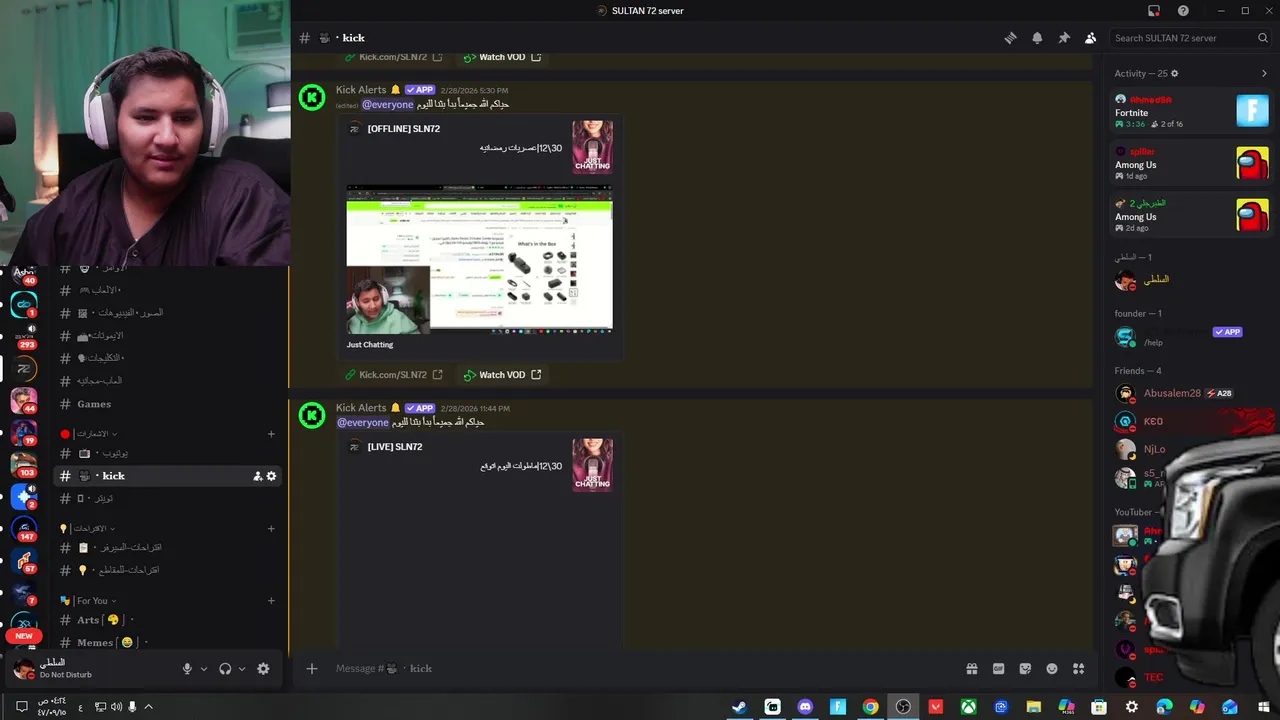Screen dimensions: 1280x720
Task: Click Watch VOD button at top of chat
Action: pyautogui.click(x=502, y=57)
